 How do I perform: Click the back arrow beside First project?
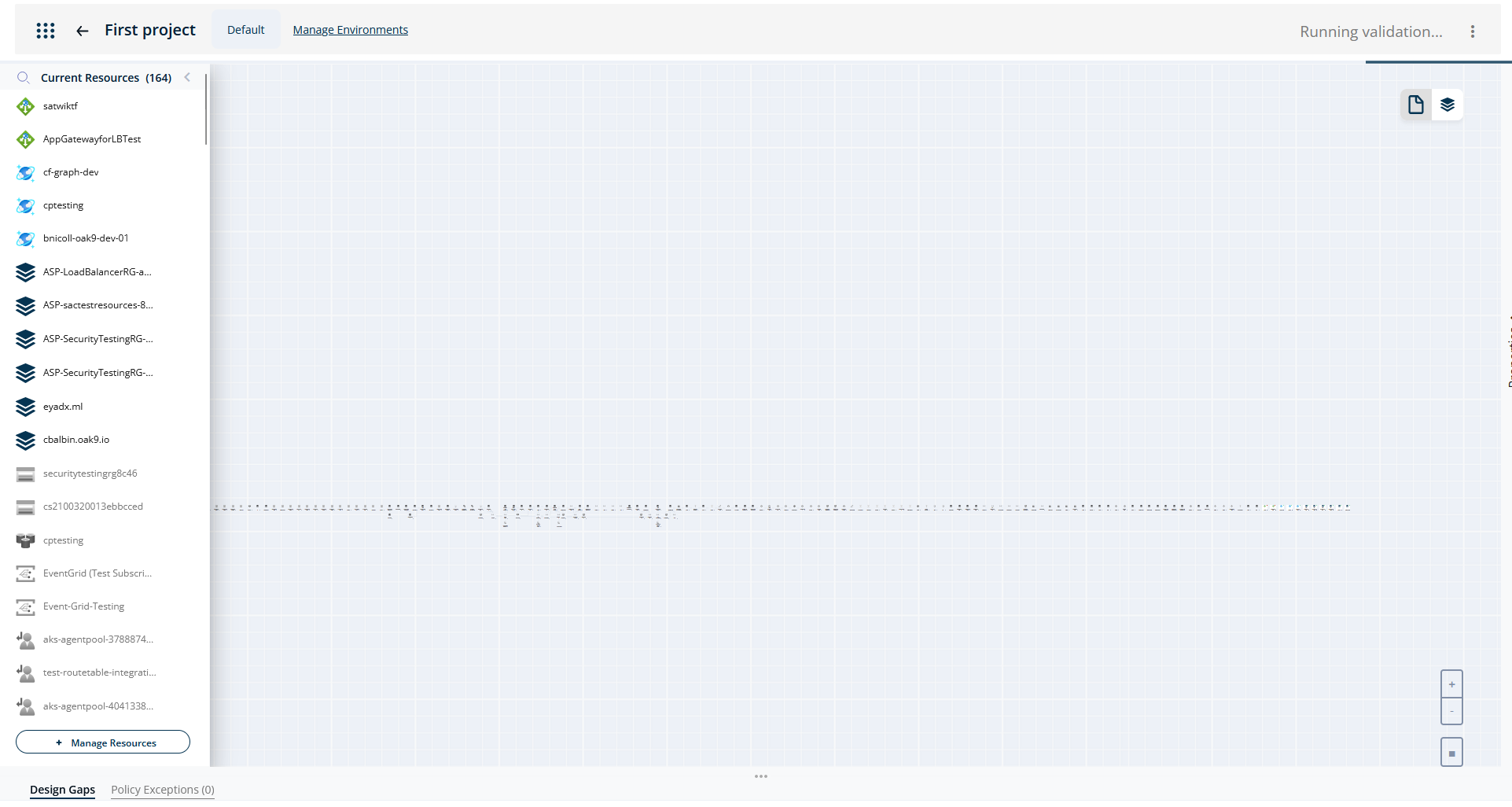[83, 31]
